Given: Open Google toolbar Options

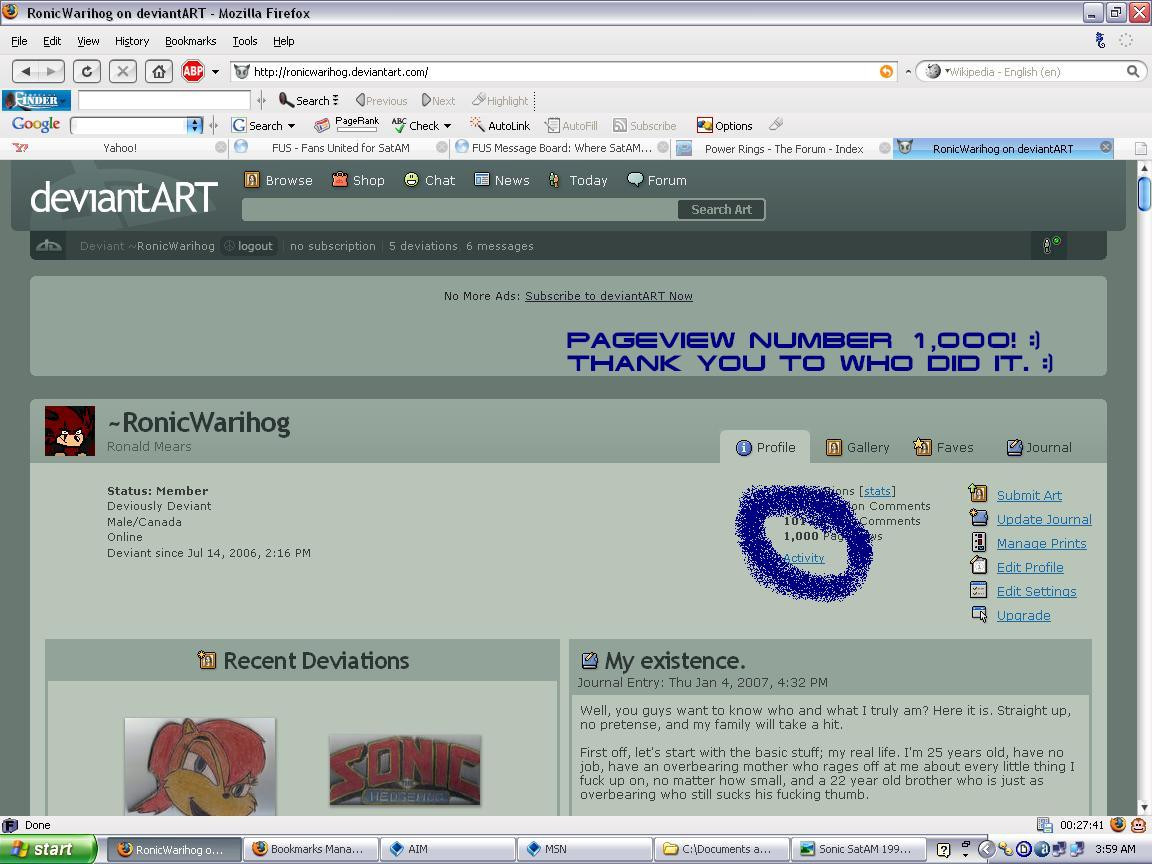Looking at the screenshot, I should [724, 126].
